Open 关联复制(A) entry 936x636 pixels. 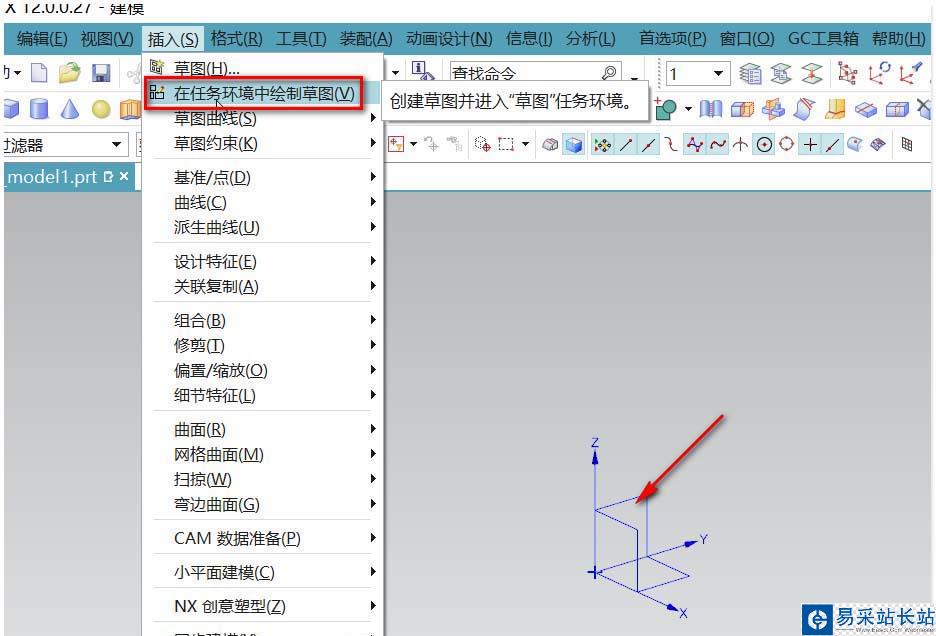click(264, 286)
